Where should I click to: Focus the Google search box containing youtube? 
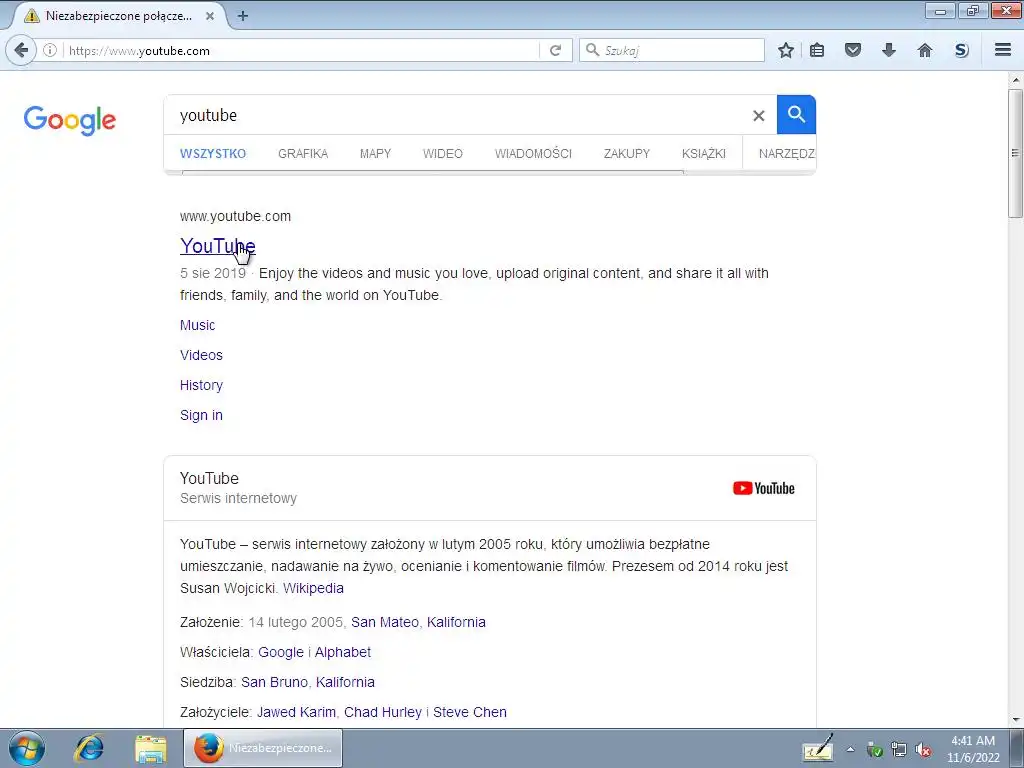(457, 115)
